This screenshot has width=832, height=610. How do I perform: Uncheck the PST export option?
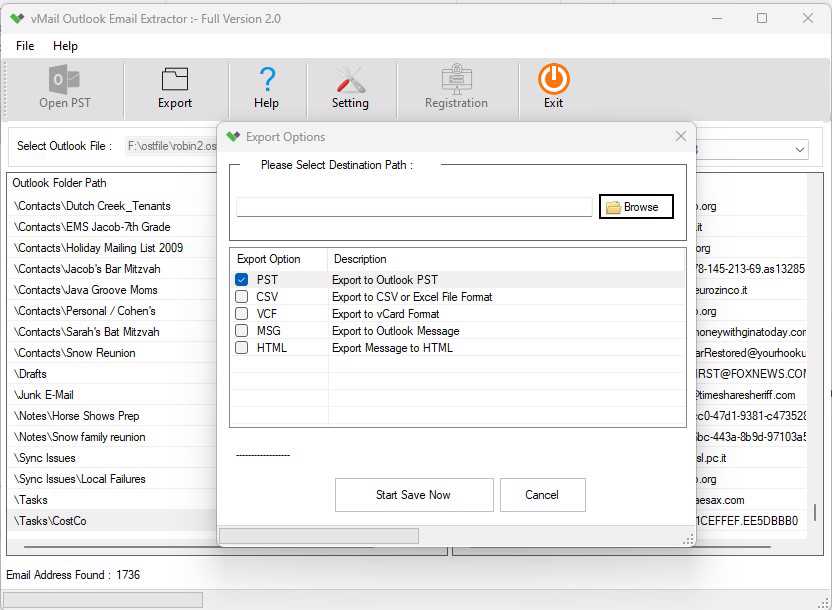coord(241,280)
